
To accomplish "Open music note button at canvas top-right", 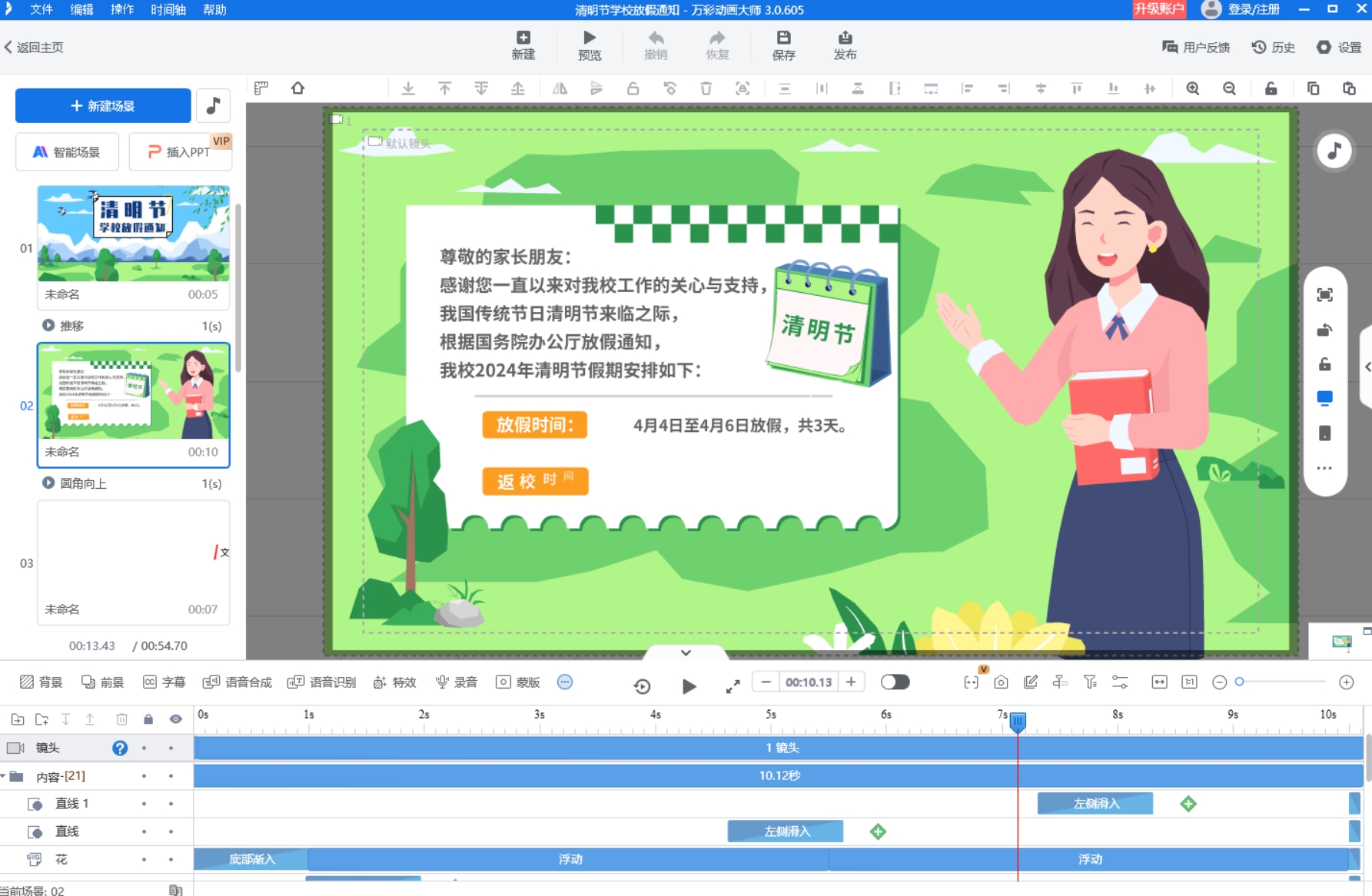I will tap(1334, 151).
